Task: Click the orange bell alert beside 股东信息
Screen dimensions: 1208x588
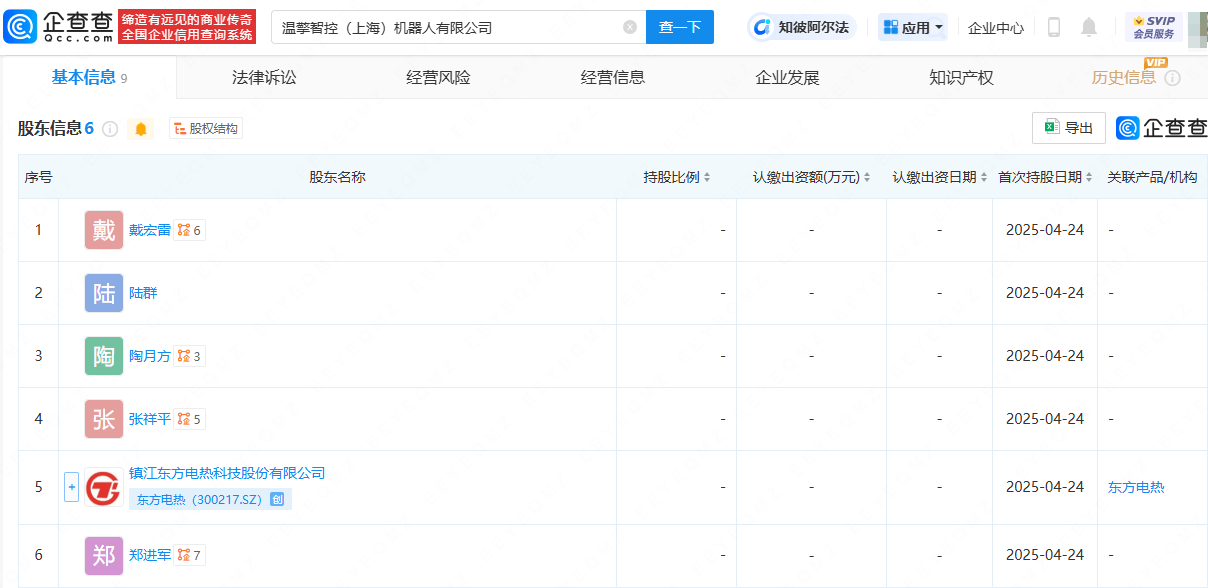Action: click(x=141, y=129)
